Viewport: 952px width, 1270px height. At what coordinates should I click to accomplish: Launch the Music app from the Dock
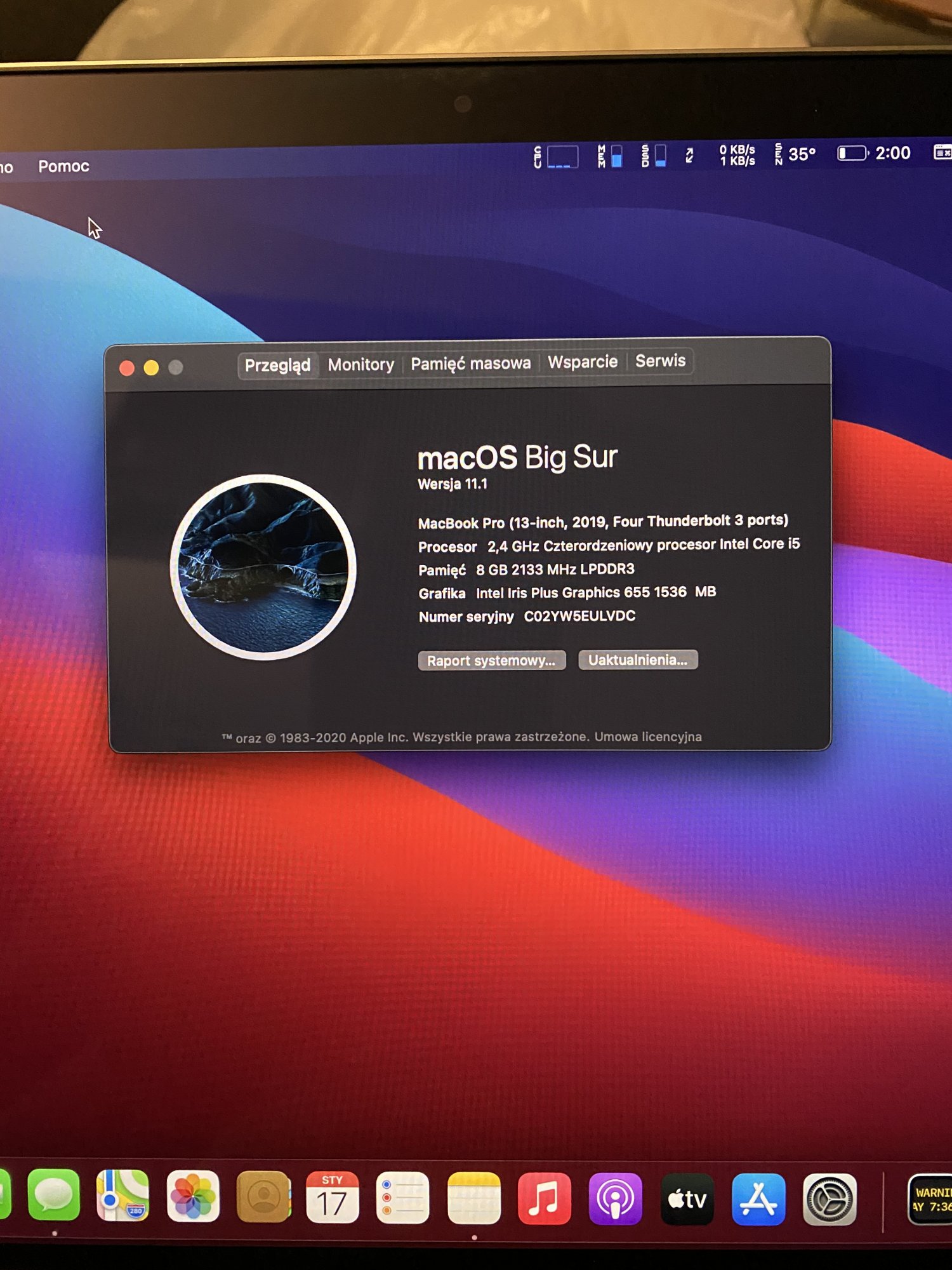(544, 1199)
